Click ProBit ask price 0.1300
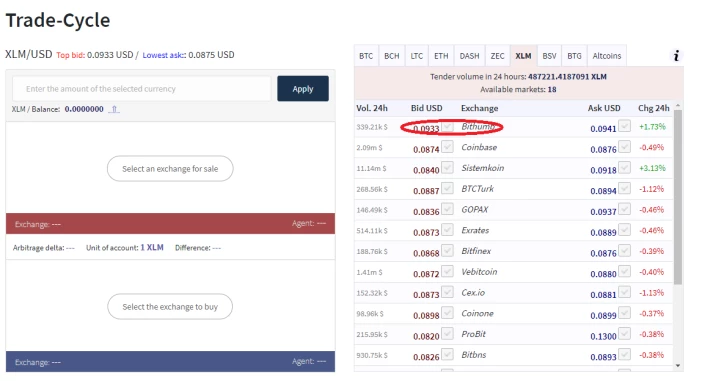The width and height of the screenshot is (710, 381). coord(603,336)
